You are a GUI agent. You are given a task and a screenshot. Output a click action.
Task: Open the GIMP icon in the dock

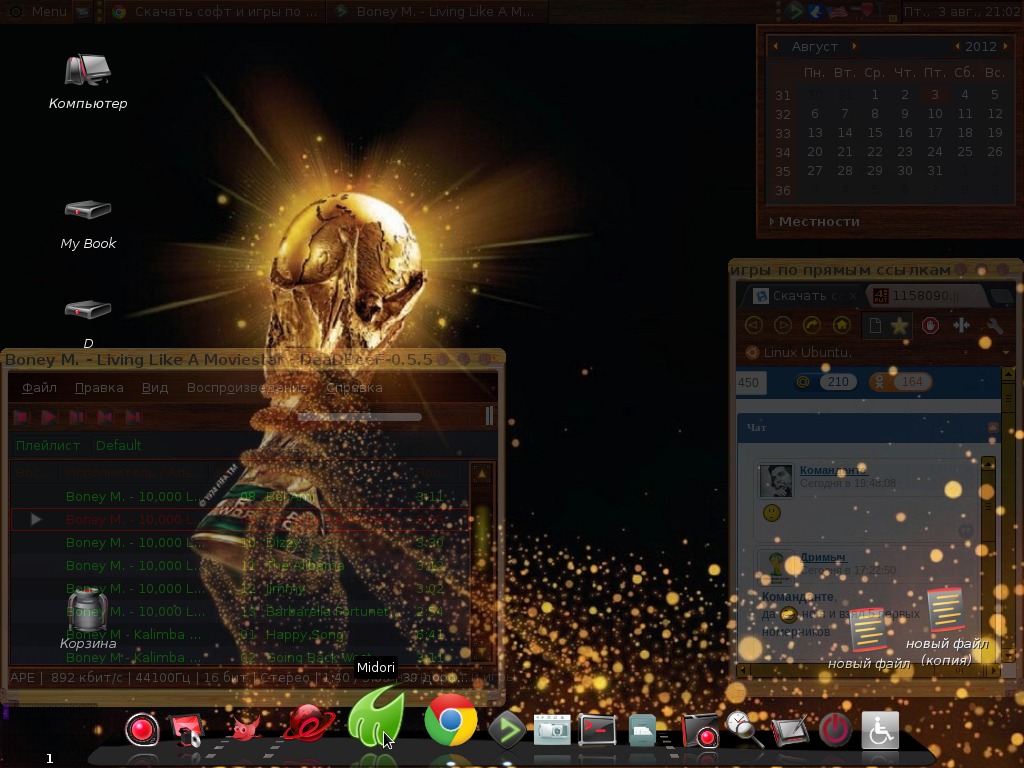(x=244, y=728)
